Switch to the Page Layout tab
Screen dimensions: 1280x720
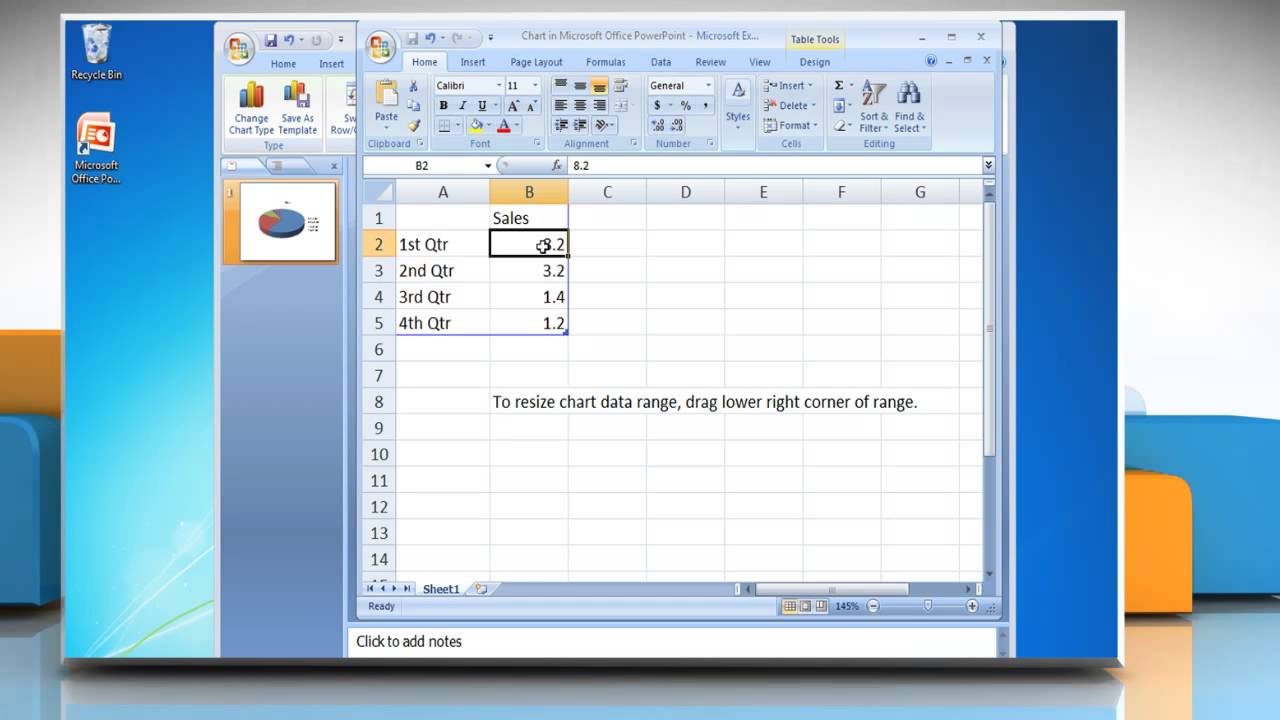[536, 62]
